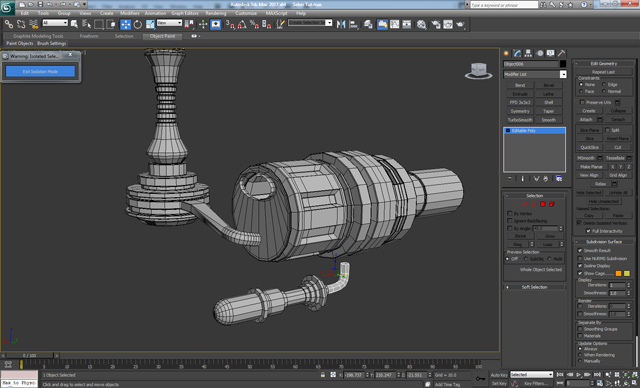This screenshot has height=388, width=640.
Task: Select the Edge constraint radio button
Action: tap(604, 84)
